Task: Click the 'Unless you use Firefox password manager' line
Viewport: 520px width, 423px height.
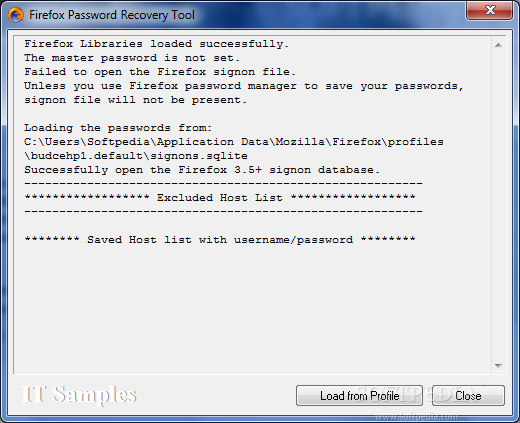Action: (x=244, y=86)
